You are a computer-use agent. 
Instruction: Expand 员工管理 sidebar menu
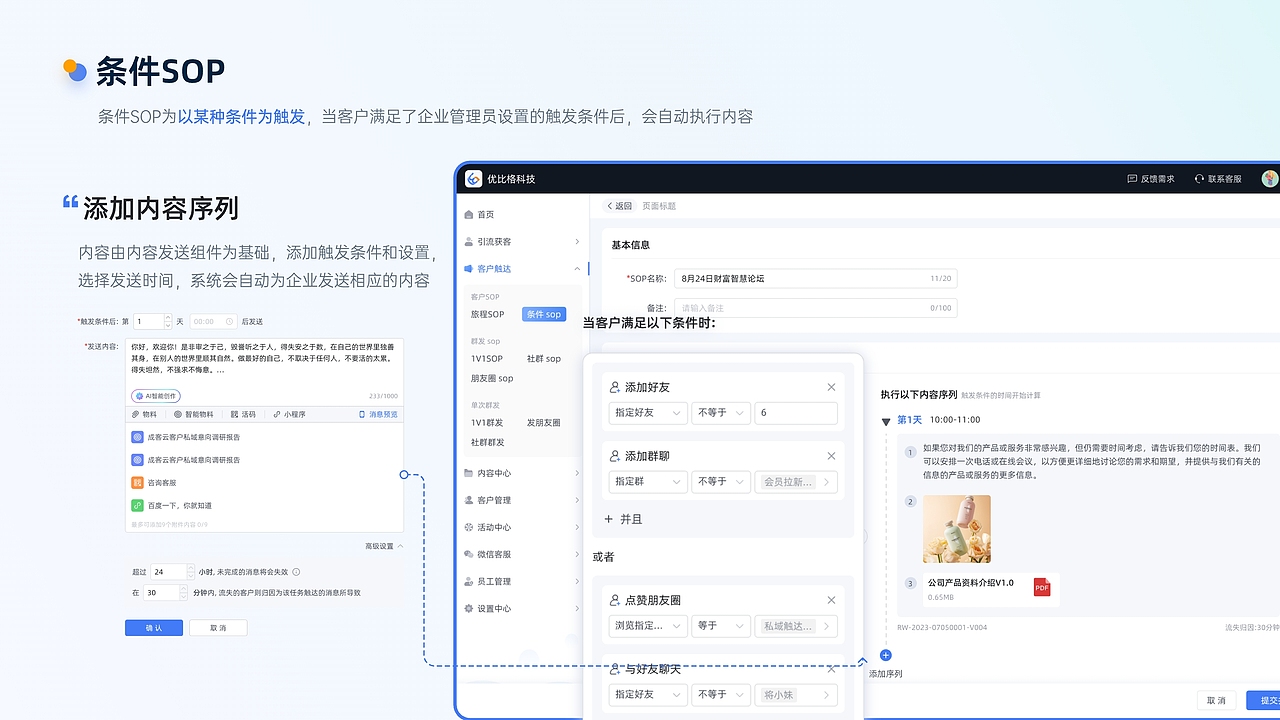tap(522, 581)
